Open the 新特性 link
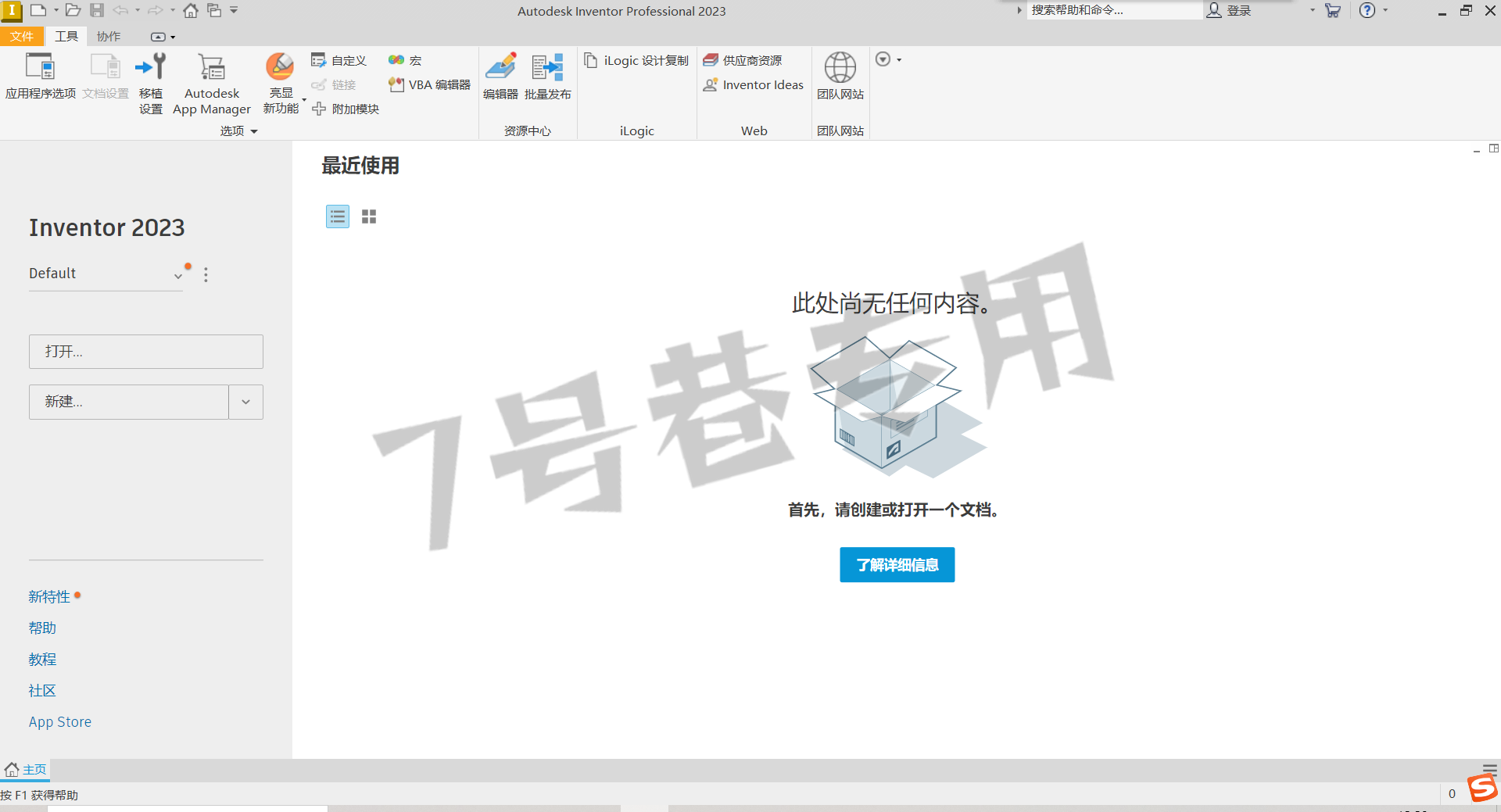Screen dimensions: 1501x812 49,597
